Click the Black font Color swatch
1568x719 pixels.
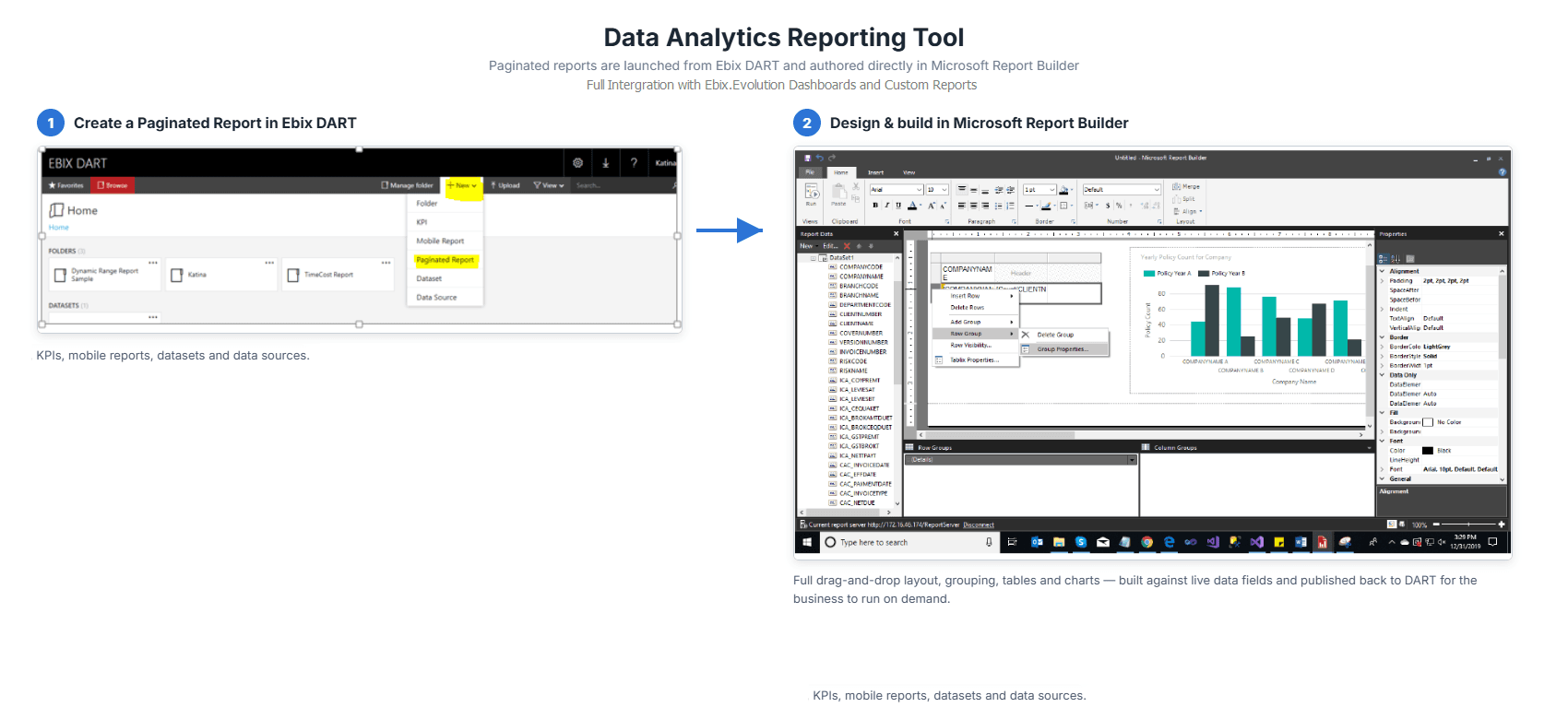(1428, 451)
